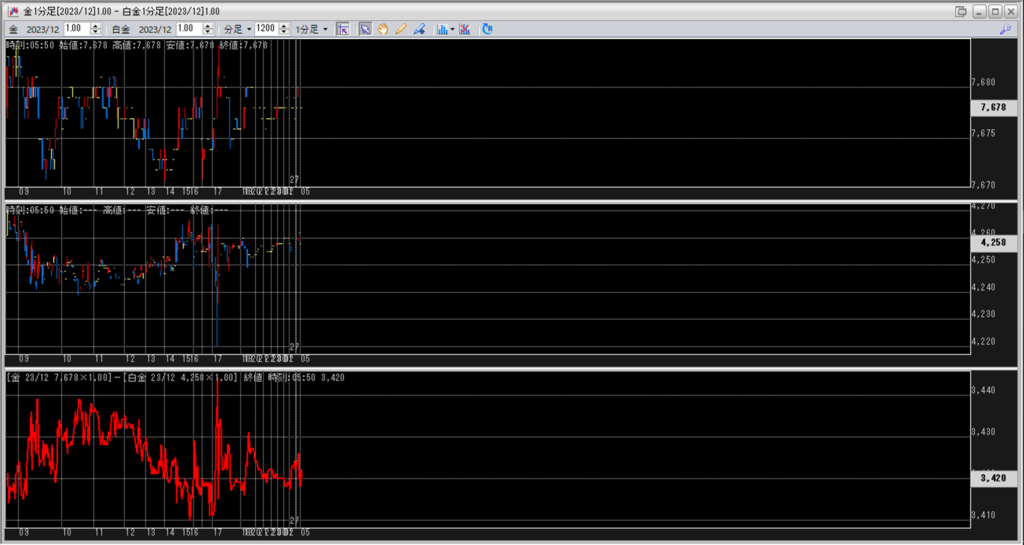
Task: Open settings with the wrench icon
Action: pyautogui.click(x=1005, y=29)
